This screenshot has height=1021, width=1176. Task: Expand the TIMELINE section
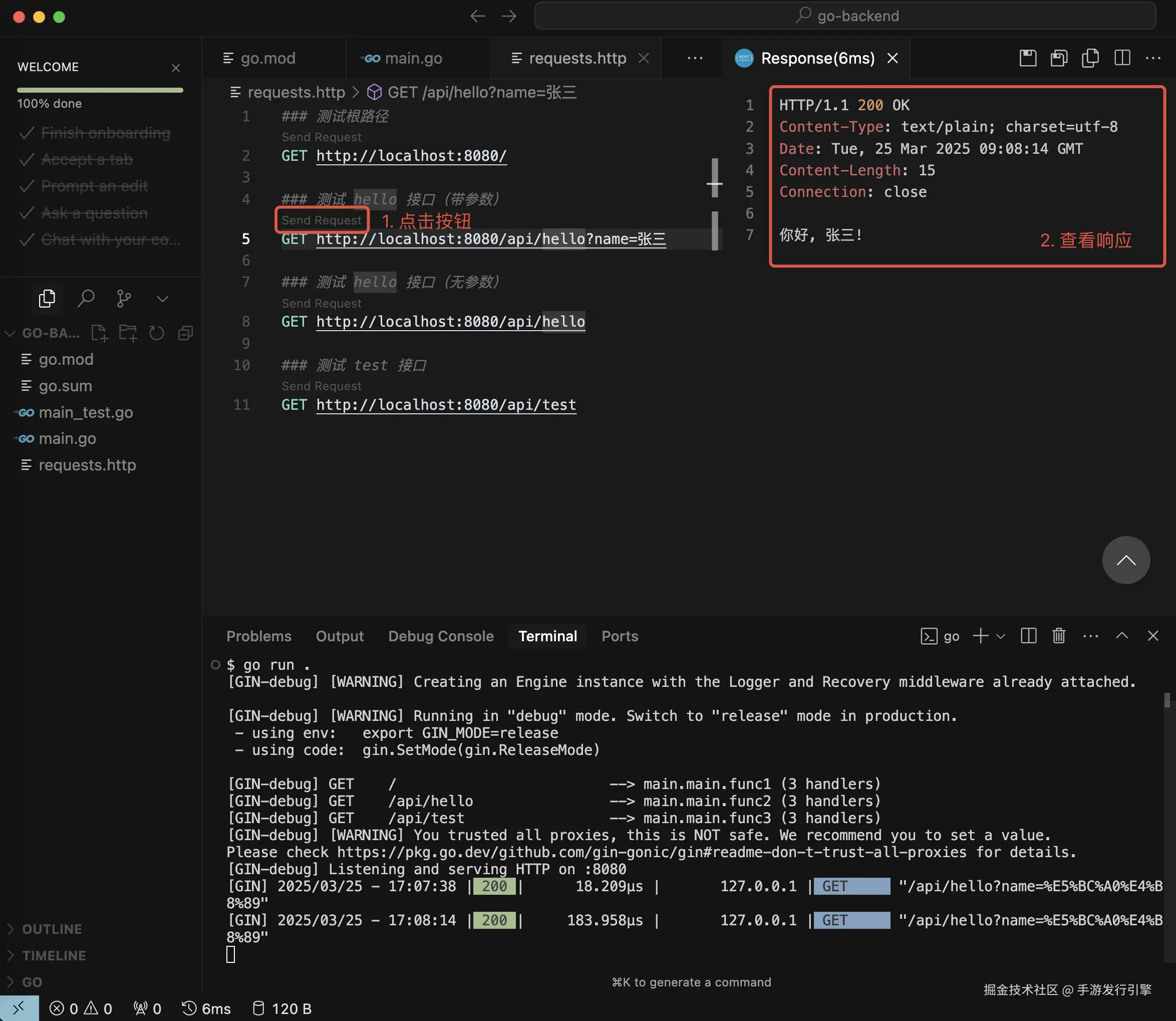click(x=54, y=955)
